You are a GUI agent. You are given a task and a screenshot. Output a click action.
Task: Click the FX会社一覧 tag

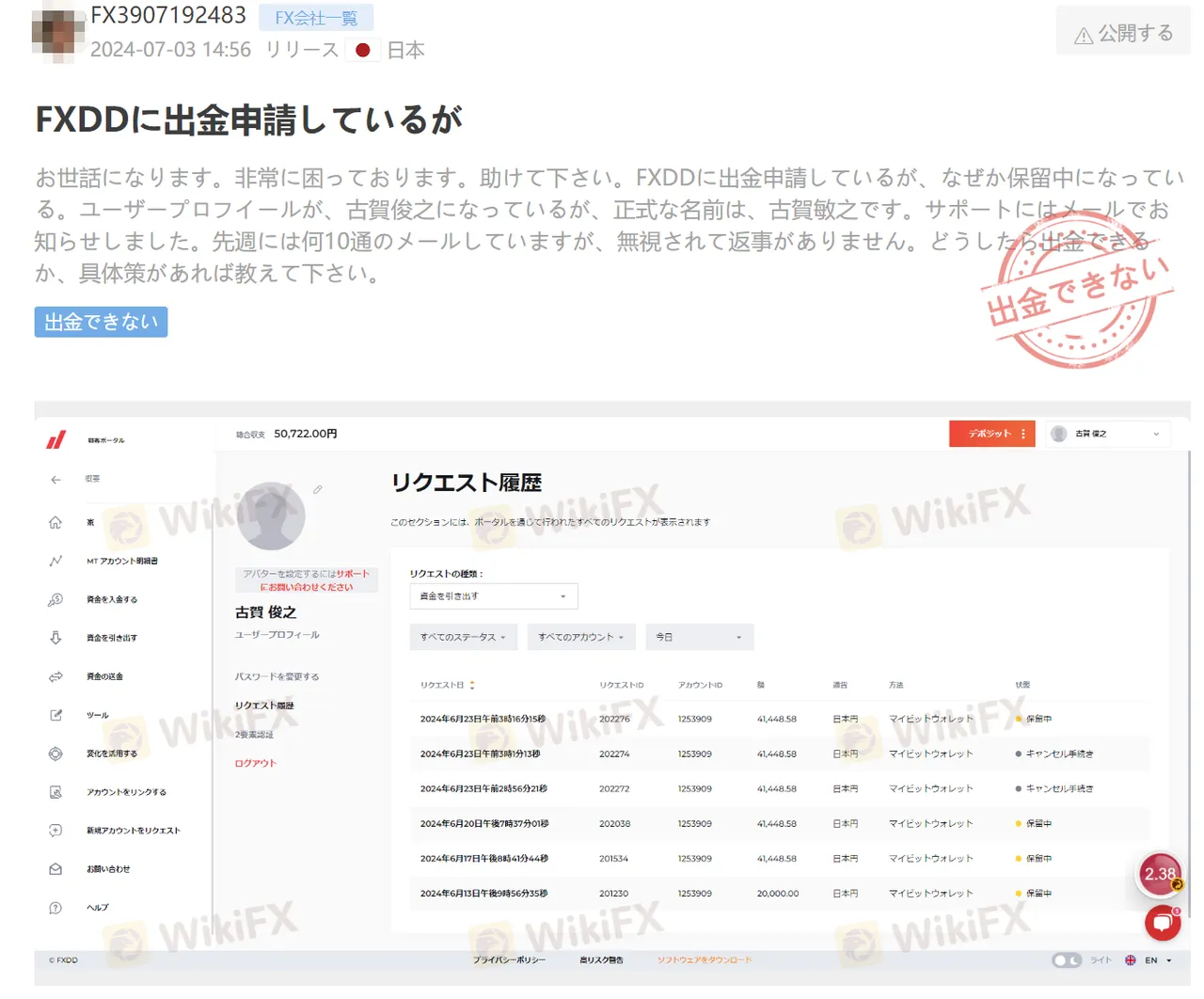[x=316, y=18]
